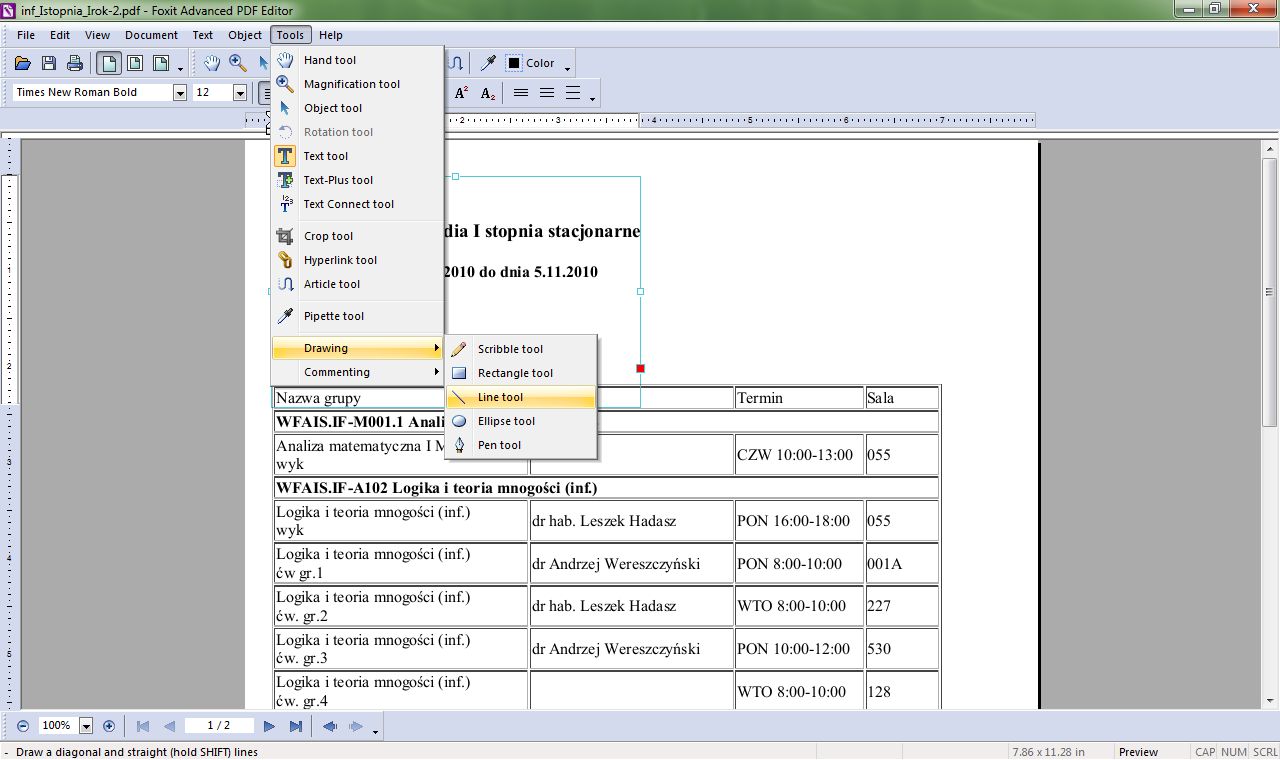This screenshot has height=760, width=1280.
Task: Click the Subscript A₂ icon
Action: 488,93
